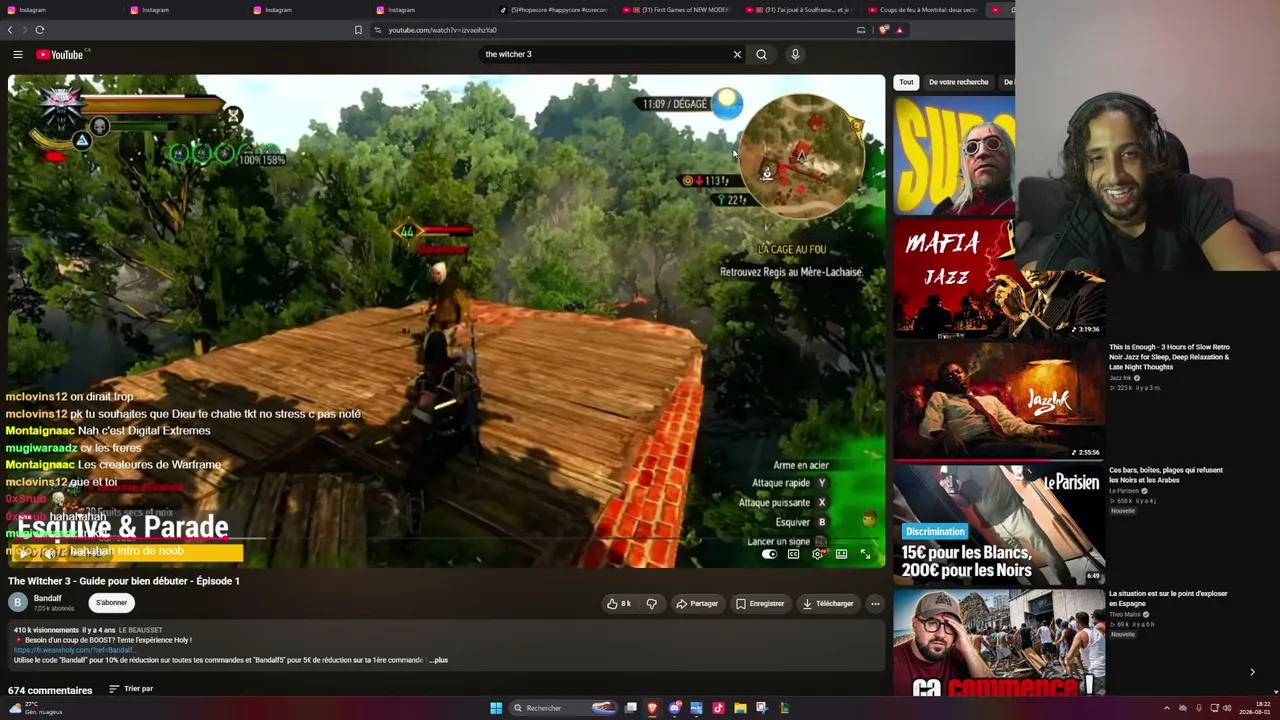This screenshot has height=720, width=1280.
Task: Open "Ces bars, boîtes, plages" video title
Action: click(x=1166, y=475)
